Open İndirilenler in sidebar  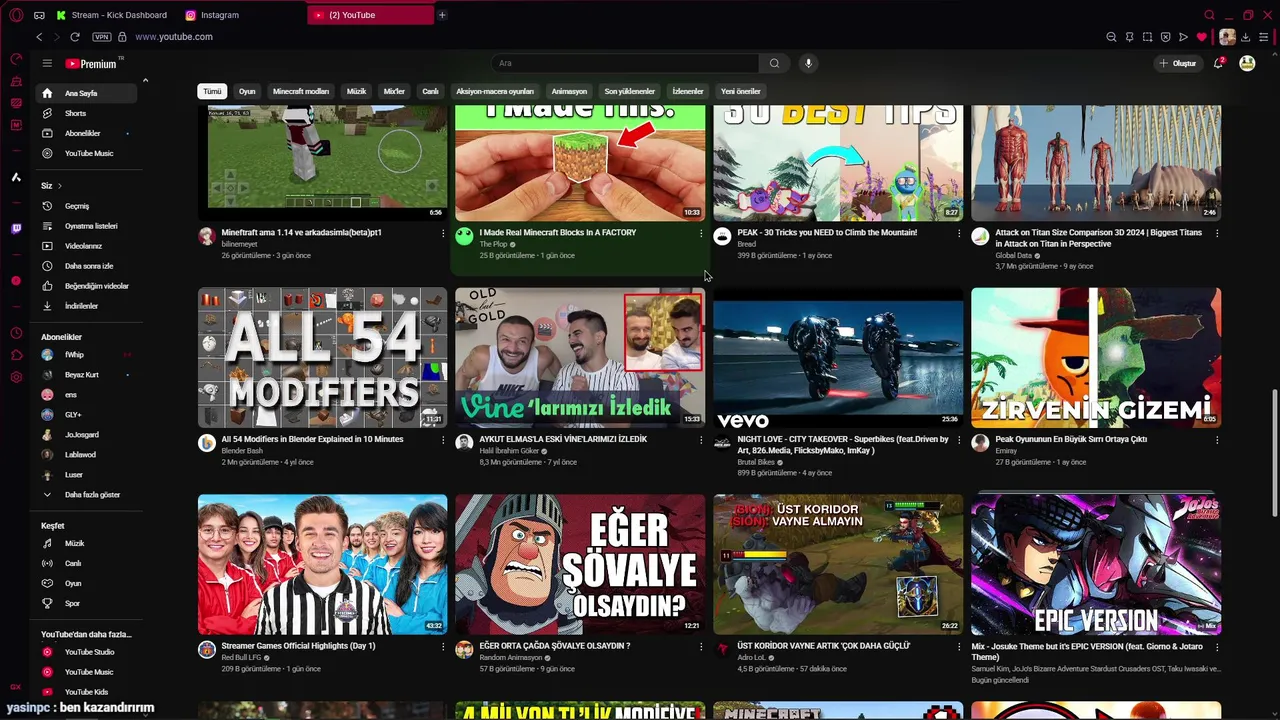tap(87, 306)
